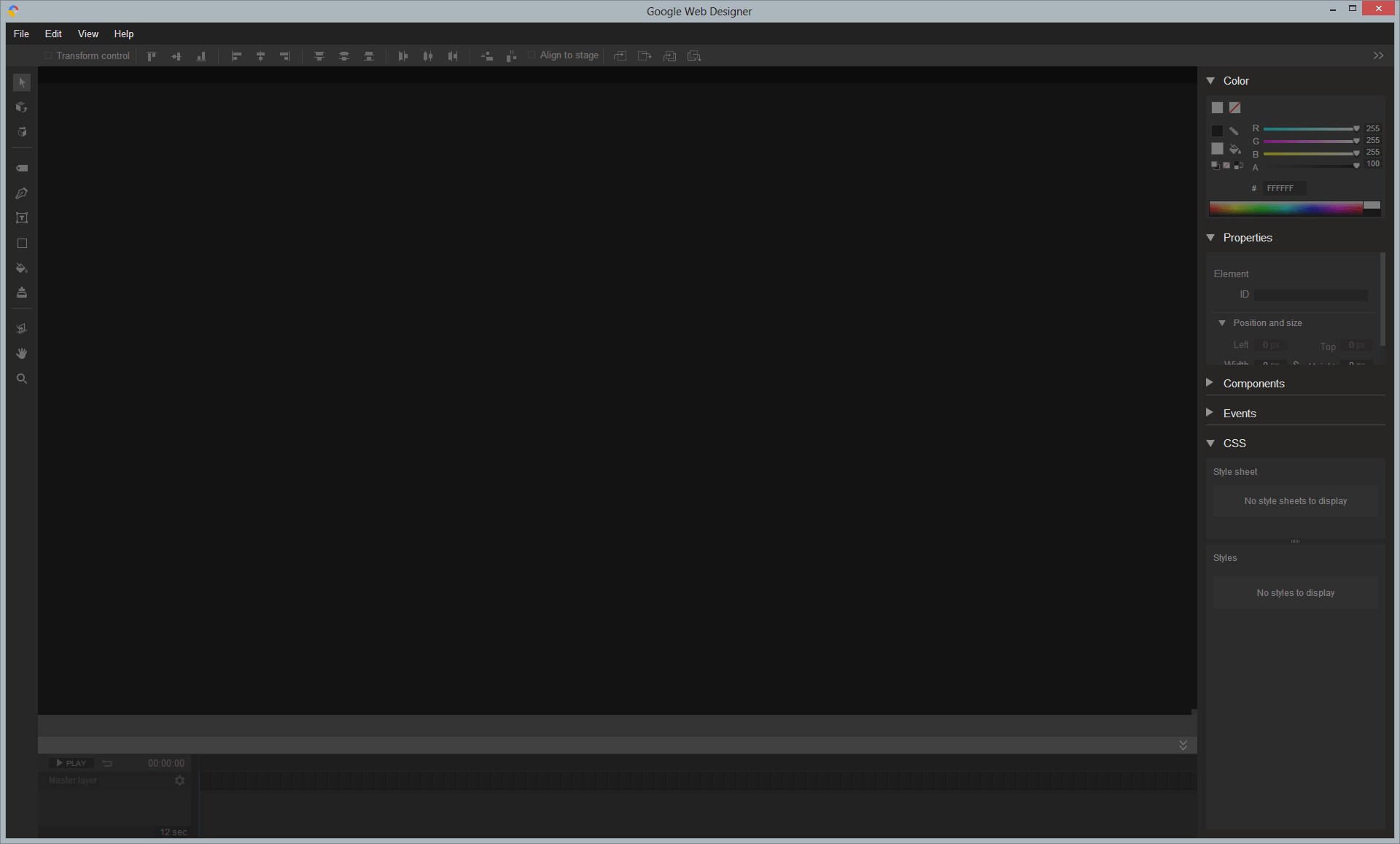The image size is (1400, 844).
Task: Click the bring forward arrange icon
Action: [620, 56]
